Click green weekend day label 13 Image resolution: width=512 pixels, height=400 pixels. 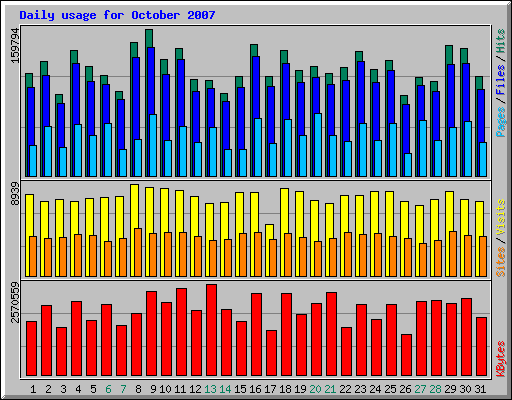click(x=210, y=389)
